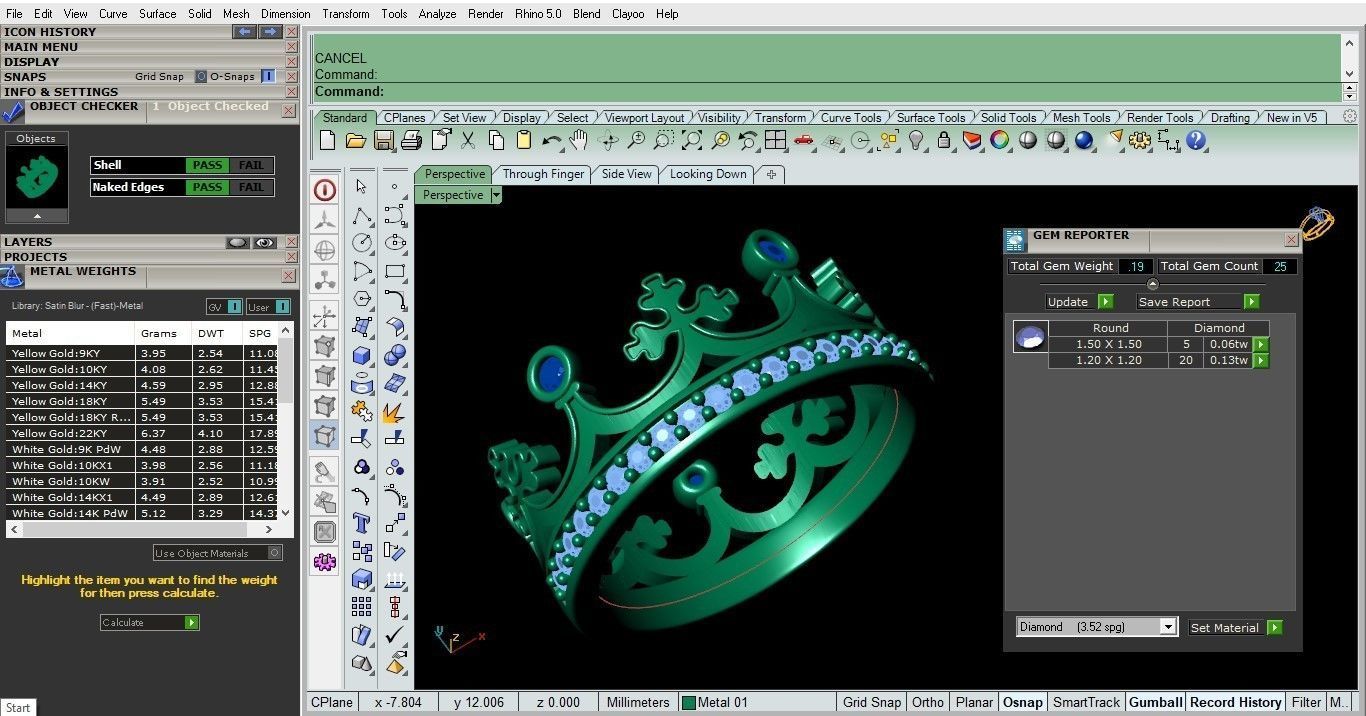Click the Zoom Extents icon
This screenshot has height=716, width=1366.
(691, 141)
